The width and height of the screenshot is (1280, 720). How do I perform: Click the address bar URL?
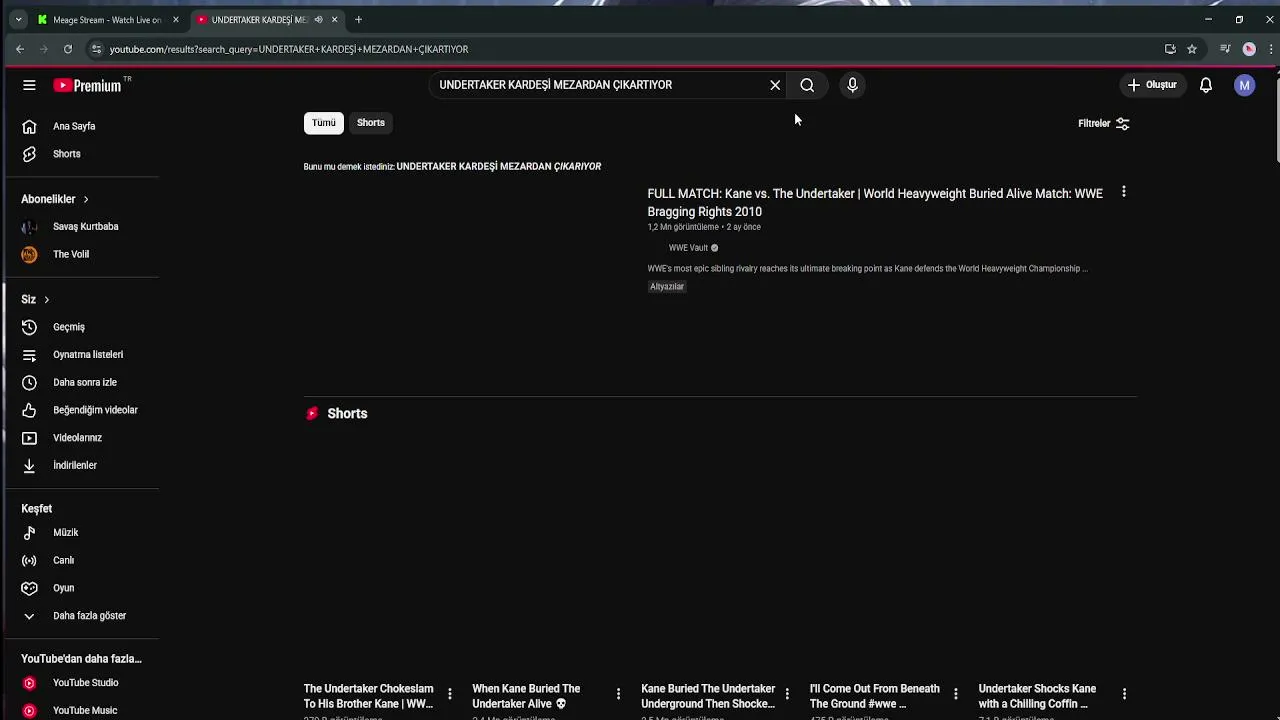[289, 49]
